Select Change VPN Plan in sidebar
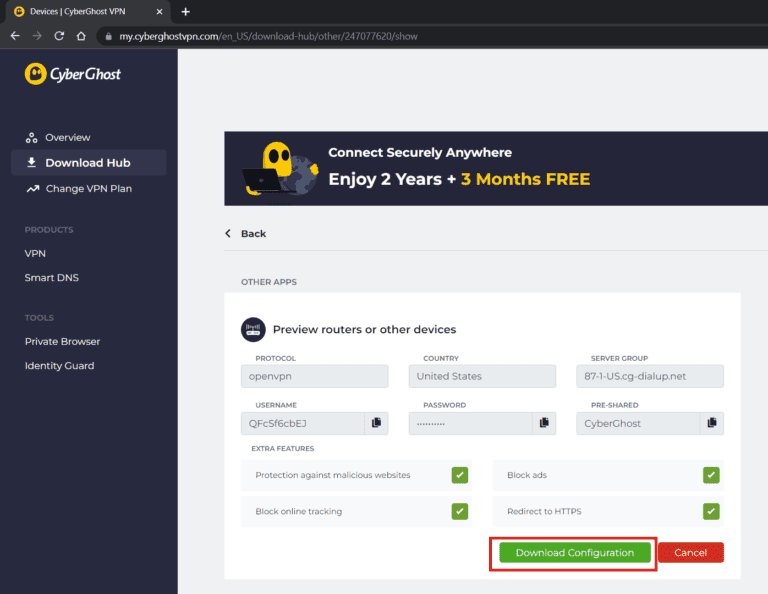This screenshot has width=768, height=594. click(88, 188)
